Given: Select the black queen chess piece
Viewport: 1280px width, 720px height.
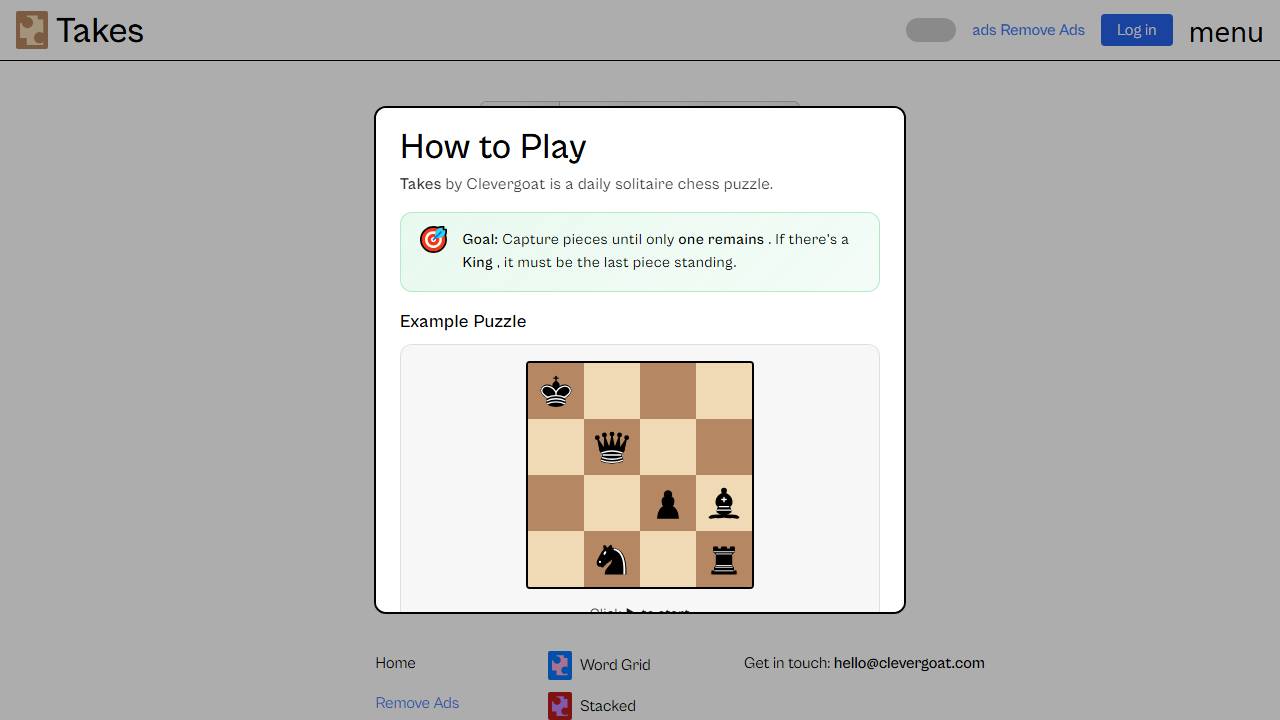Looking at the screenshot, I should coord(612,447).
